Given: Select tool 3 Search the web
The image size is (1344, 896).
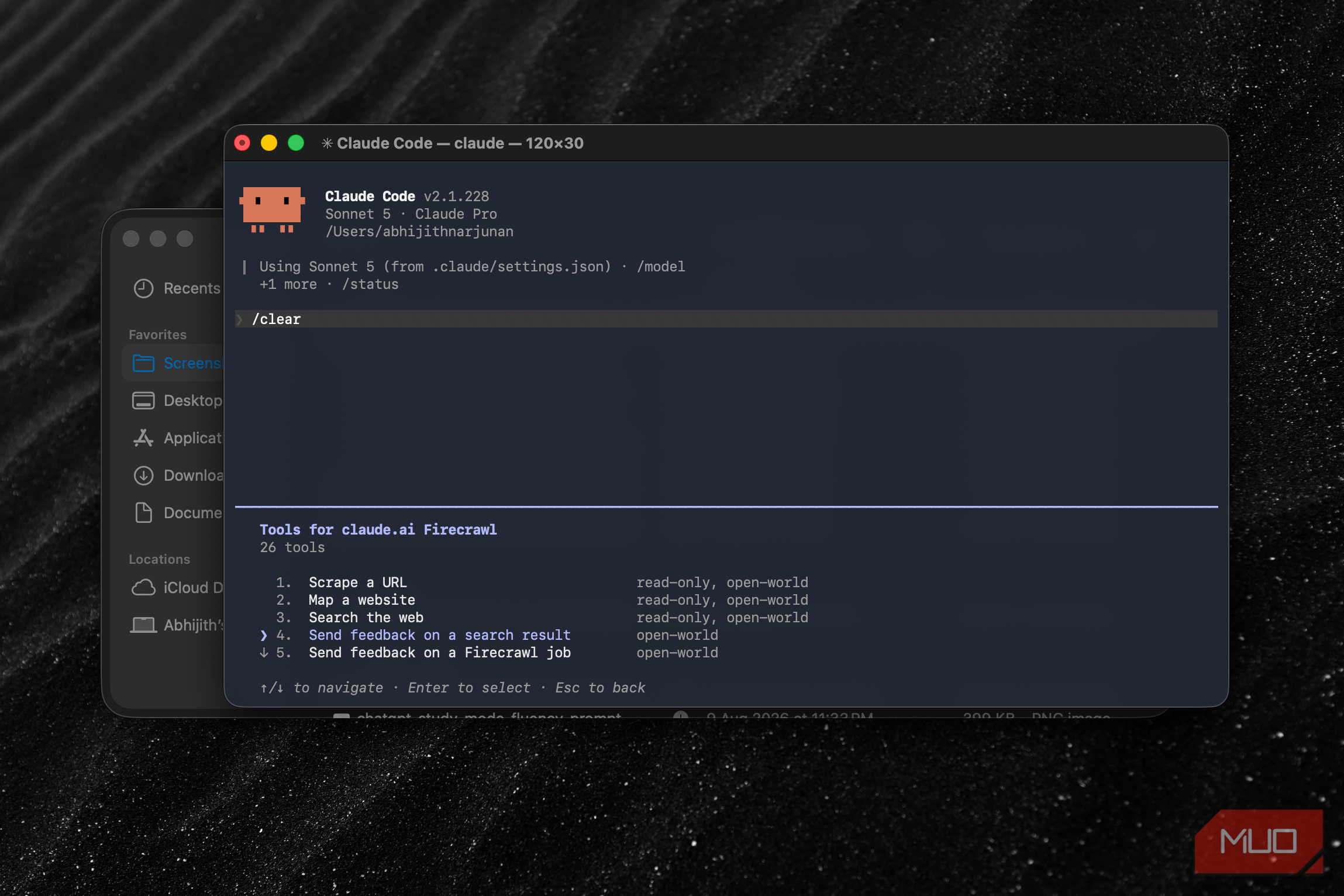Looking at the screenshot, I should (x=366, y=618).
